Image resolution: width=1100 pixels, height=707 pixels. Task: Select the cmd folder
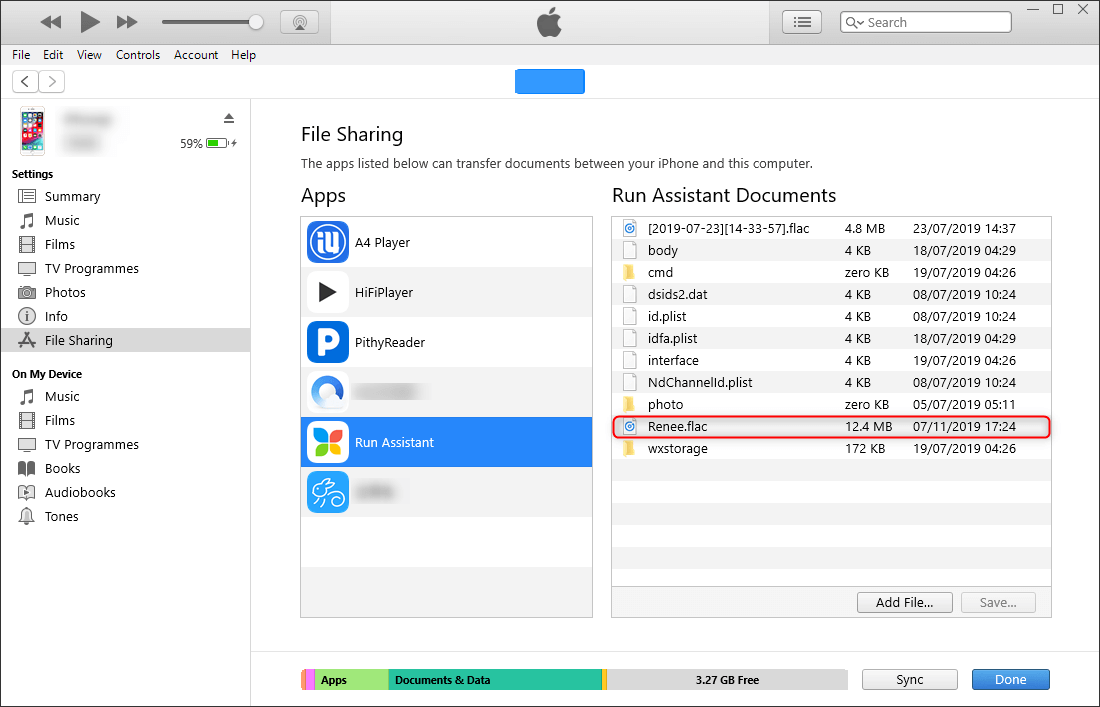point(831,272)
